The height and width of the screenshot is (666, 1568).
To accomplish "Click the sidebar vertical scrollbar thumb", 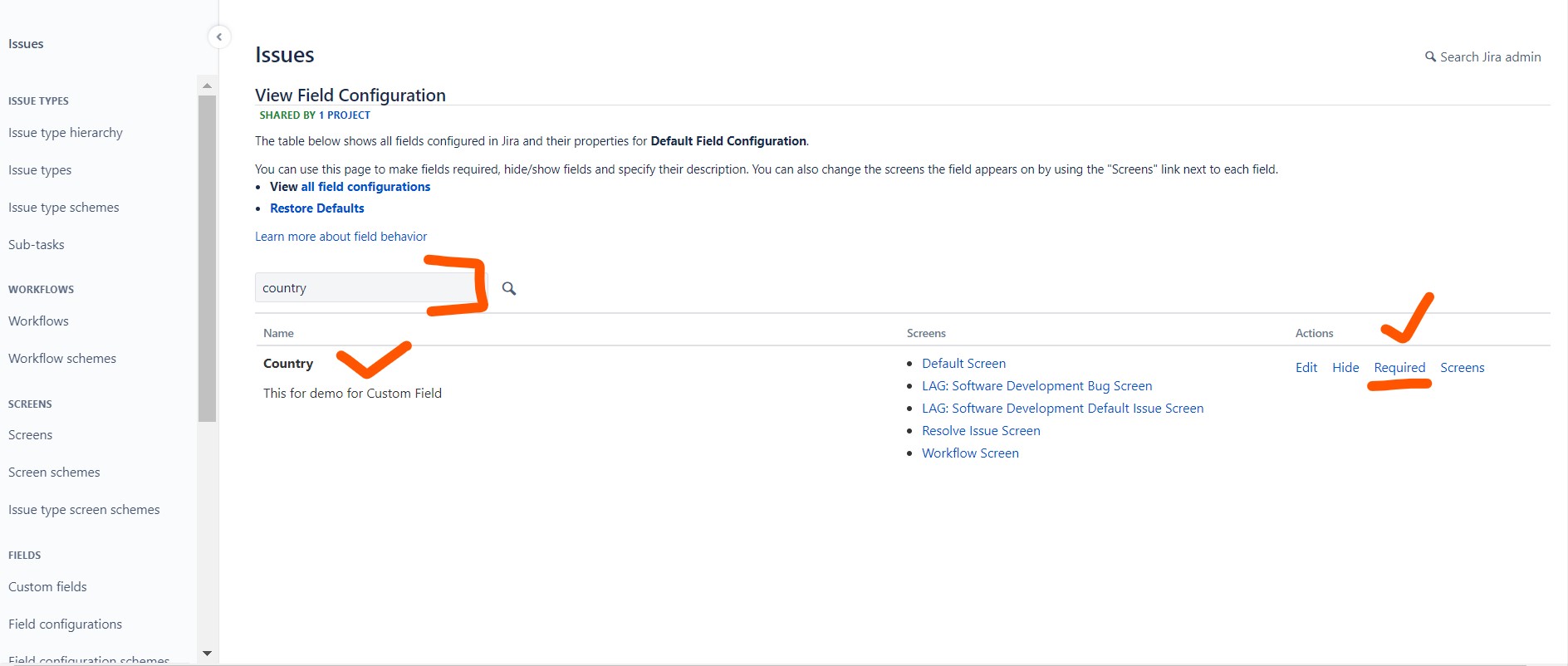I will click(x=207, y=257).
